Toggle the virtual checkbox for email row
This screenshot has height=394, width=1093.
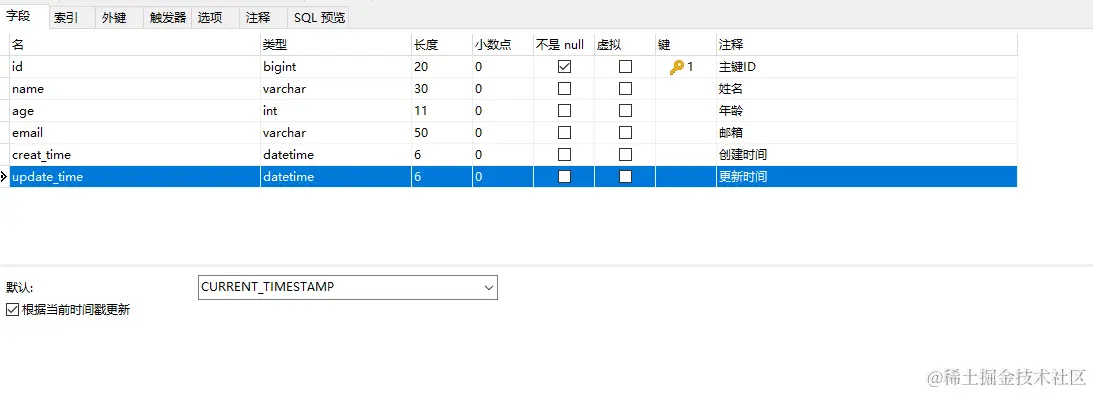[625, 132]
